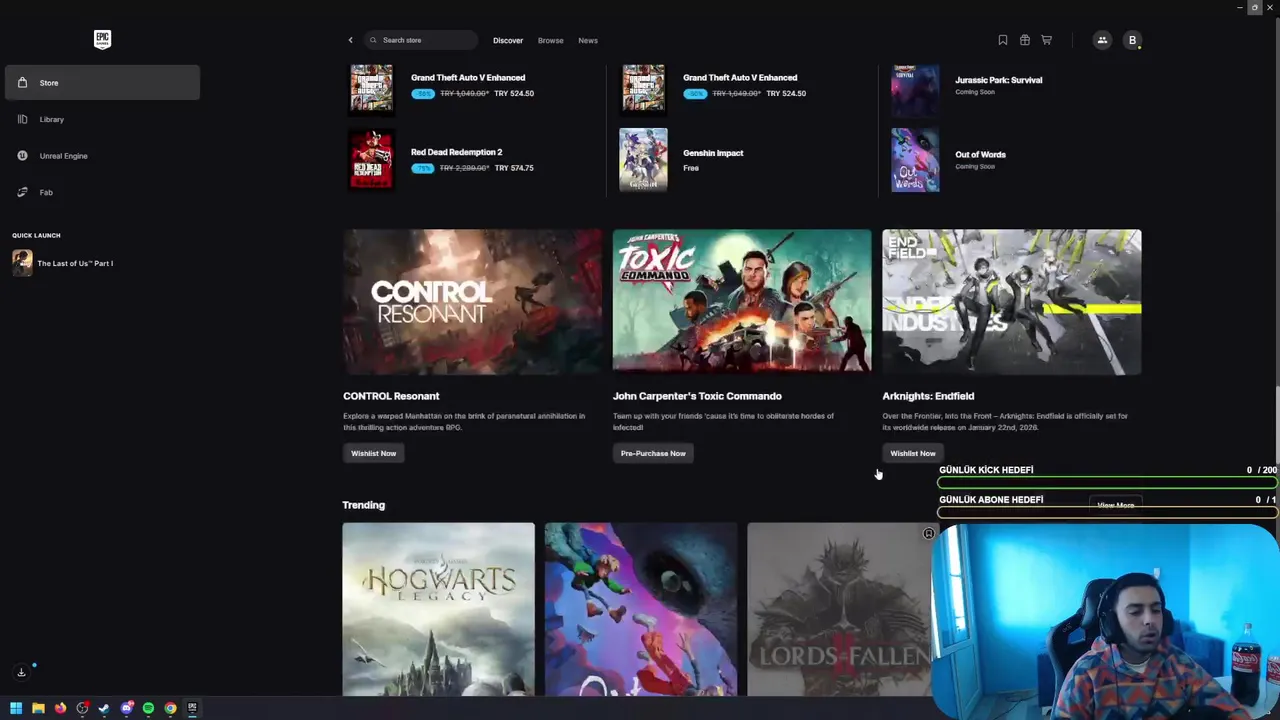
Task: Click the Arknights: Endfield heading
Action: click(x=928, y=396)
